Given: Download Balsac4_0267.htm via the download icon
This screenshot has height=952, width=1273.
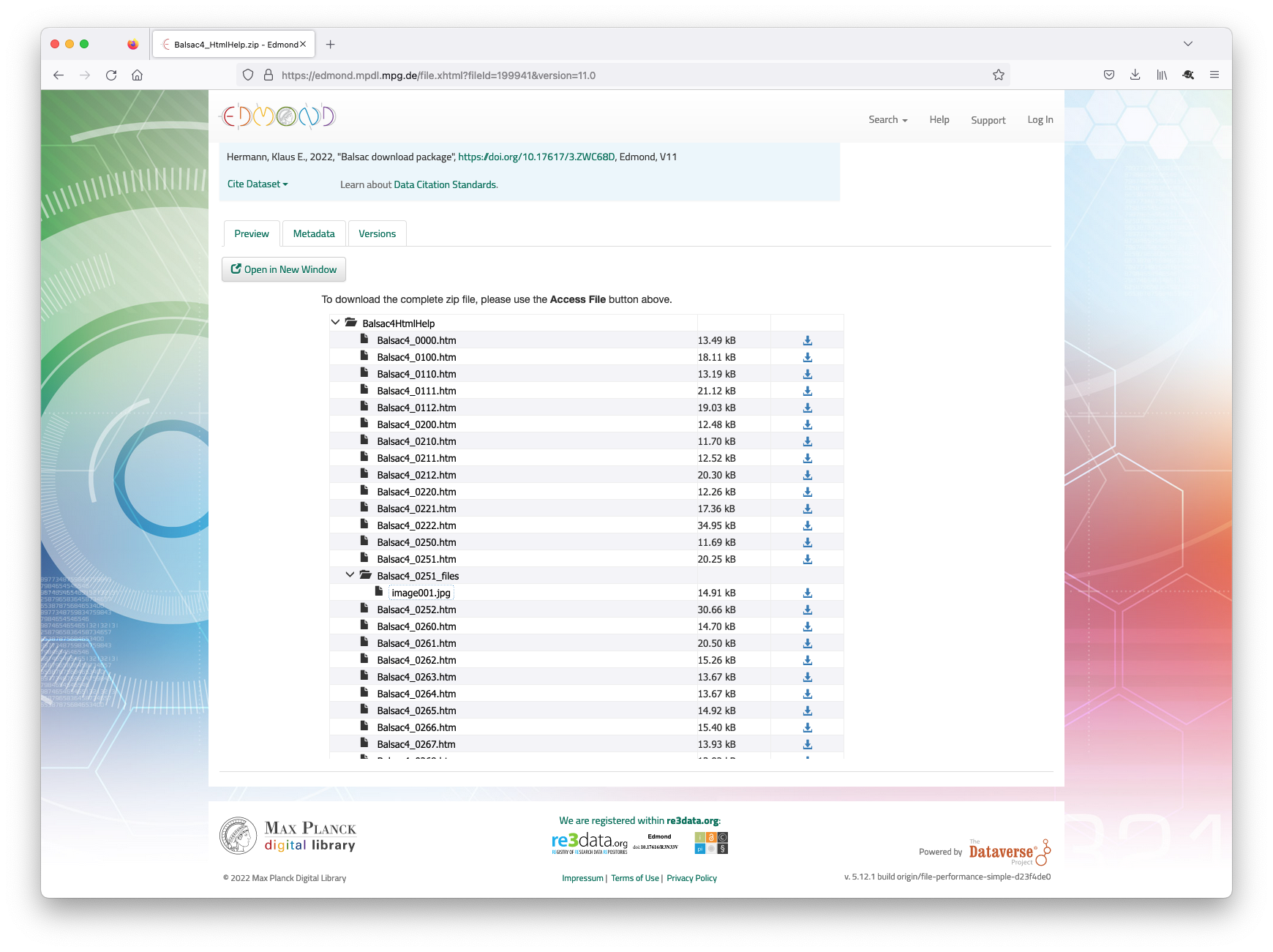Looking at the screenshot, I should [807, 743].
